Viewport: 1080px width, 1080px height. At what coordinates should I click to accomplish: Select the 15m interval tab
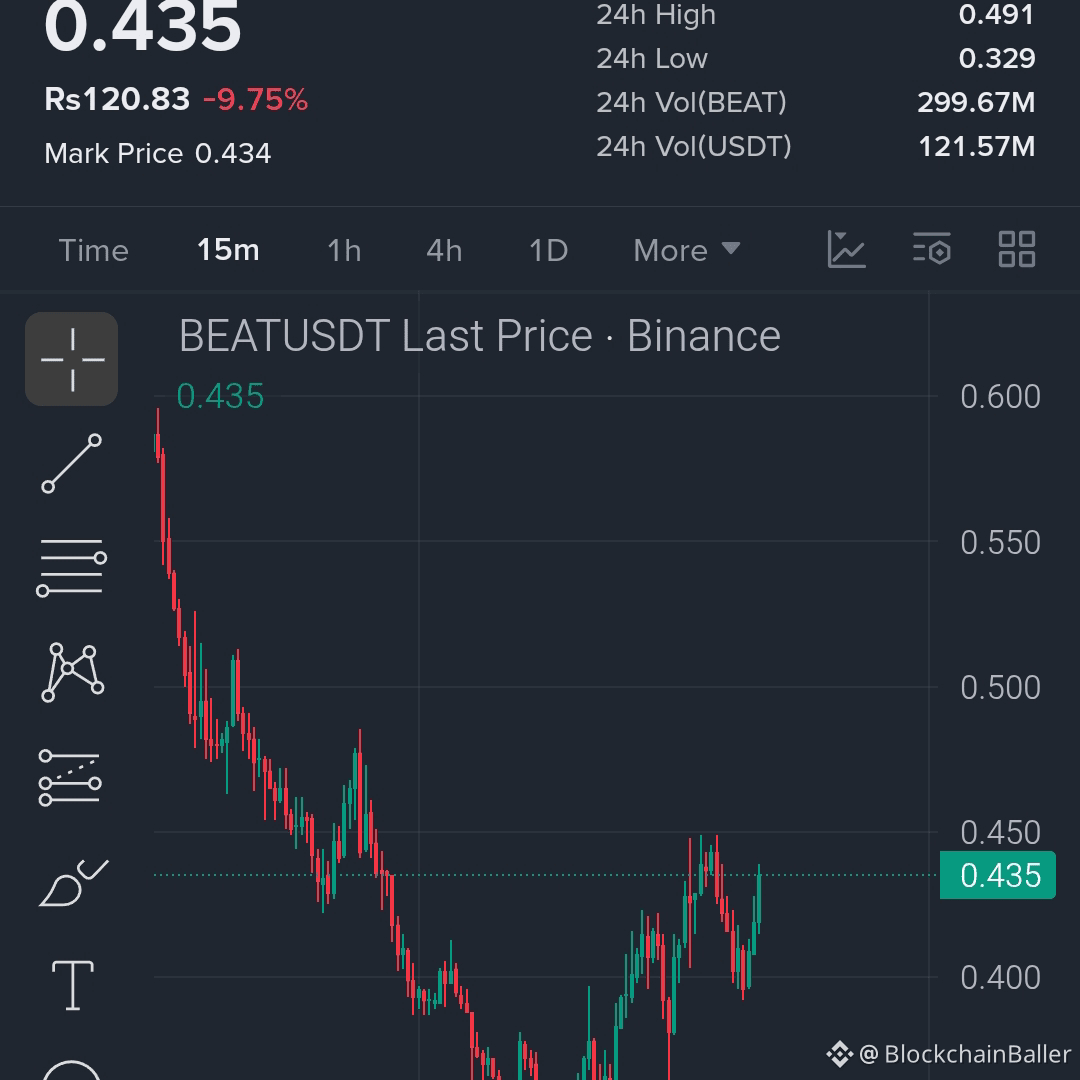[228, 250]
